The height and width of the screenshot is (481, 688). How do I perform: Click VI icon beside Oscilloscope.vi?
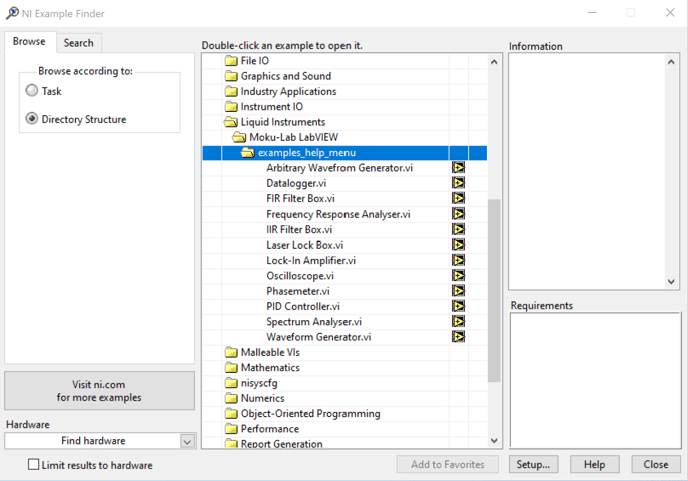click(459, 276)
